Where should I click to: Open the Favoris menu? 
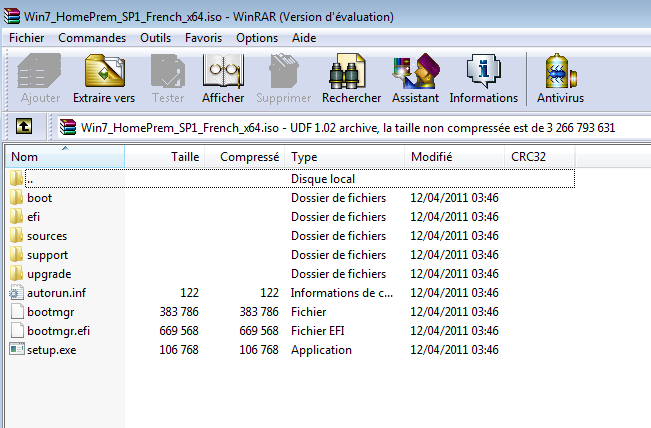click(x=204, y=38)
